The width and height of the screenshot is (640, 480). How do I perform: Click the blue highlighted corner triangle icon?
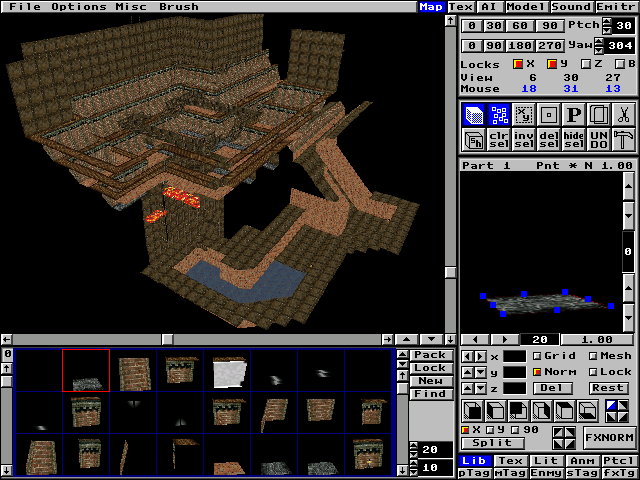(x=611, y=405)
